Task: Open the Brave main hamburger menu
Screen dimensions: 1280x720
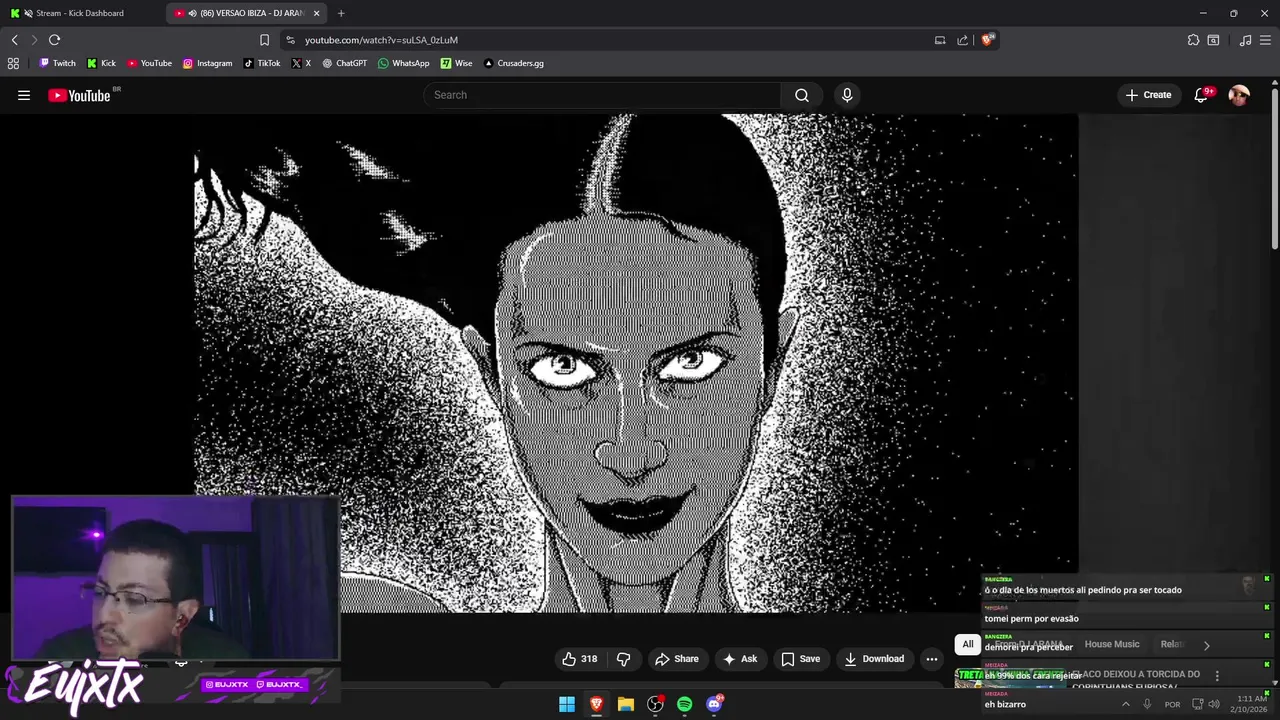Action: point(1267,40)
